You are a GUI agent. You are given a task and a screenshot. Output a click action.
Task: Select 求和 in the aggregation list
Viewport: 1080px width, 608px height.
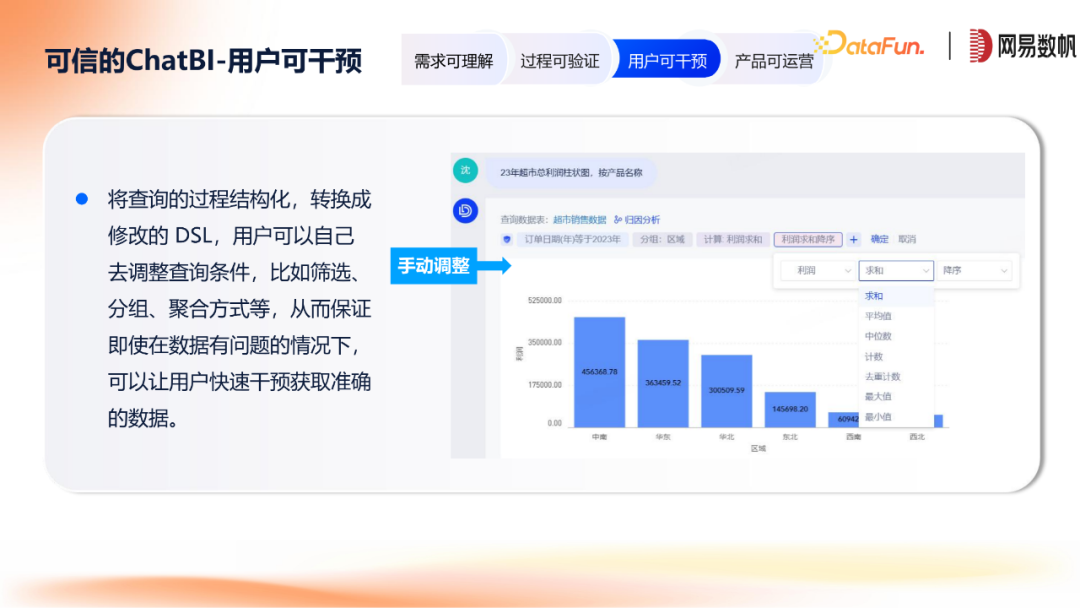coord(896,296)
